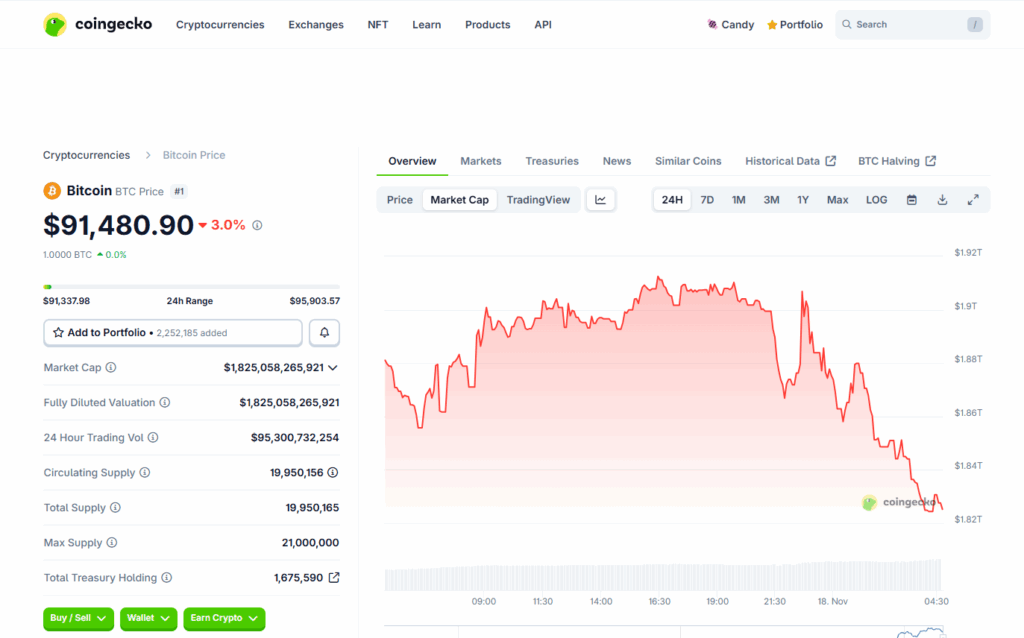
Task: Click the Cryptocurrencies breadcrumb link
Action: click(86, 155)
